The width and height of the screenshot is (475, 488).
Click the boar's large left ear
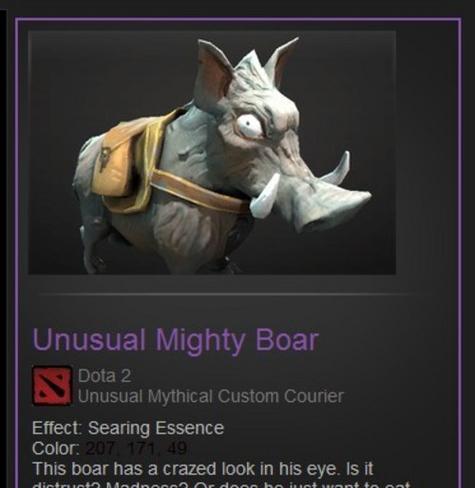point(214,74)
